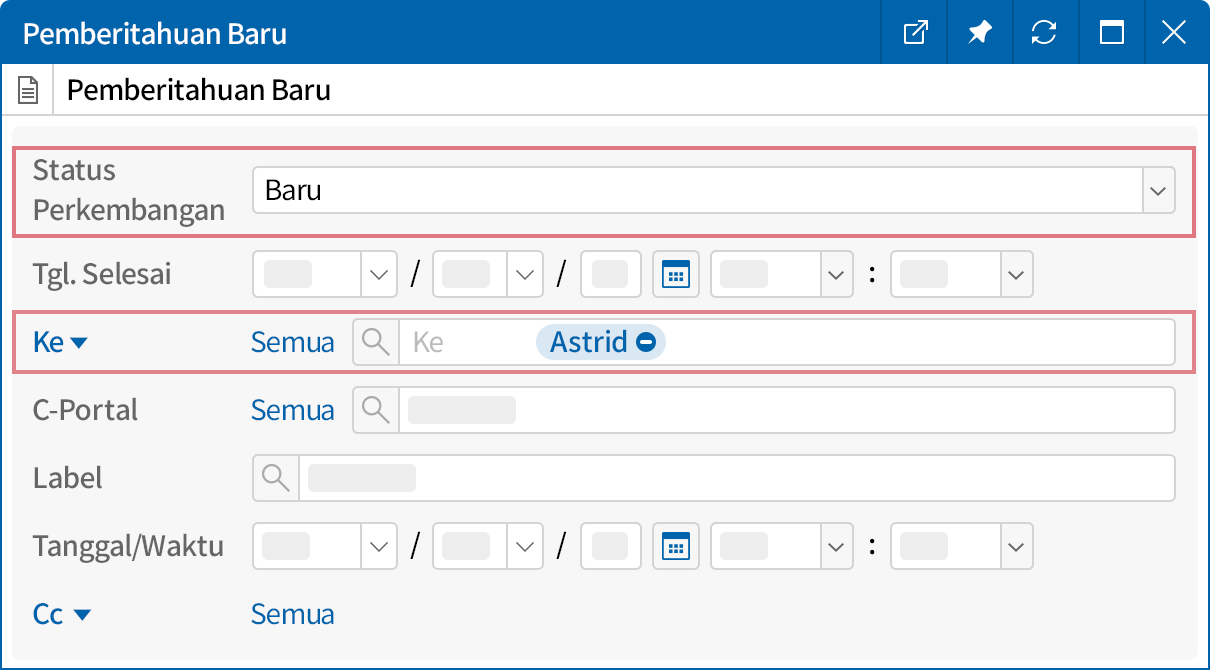Open the calendar picker for Tgl. Selesai
This screenshot has width=1210, height=670.
pos(676,274)
